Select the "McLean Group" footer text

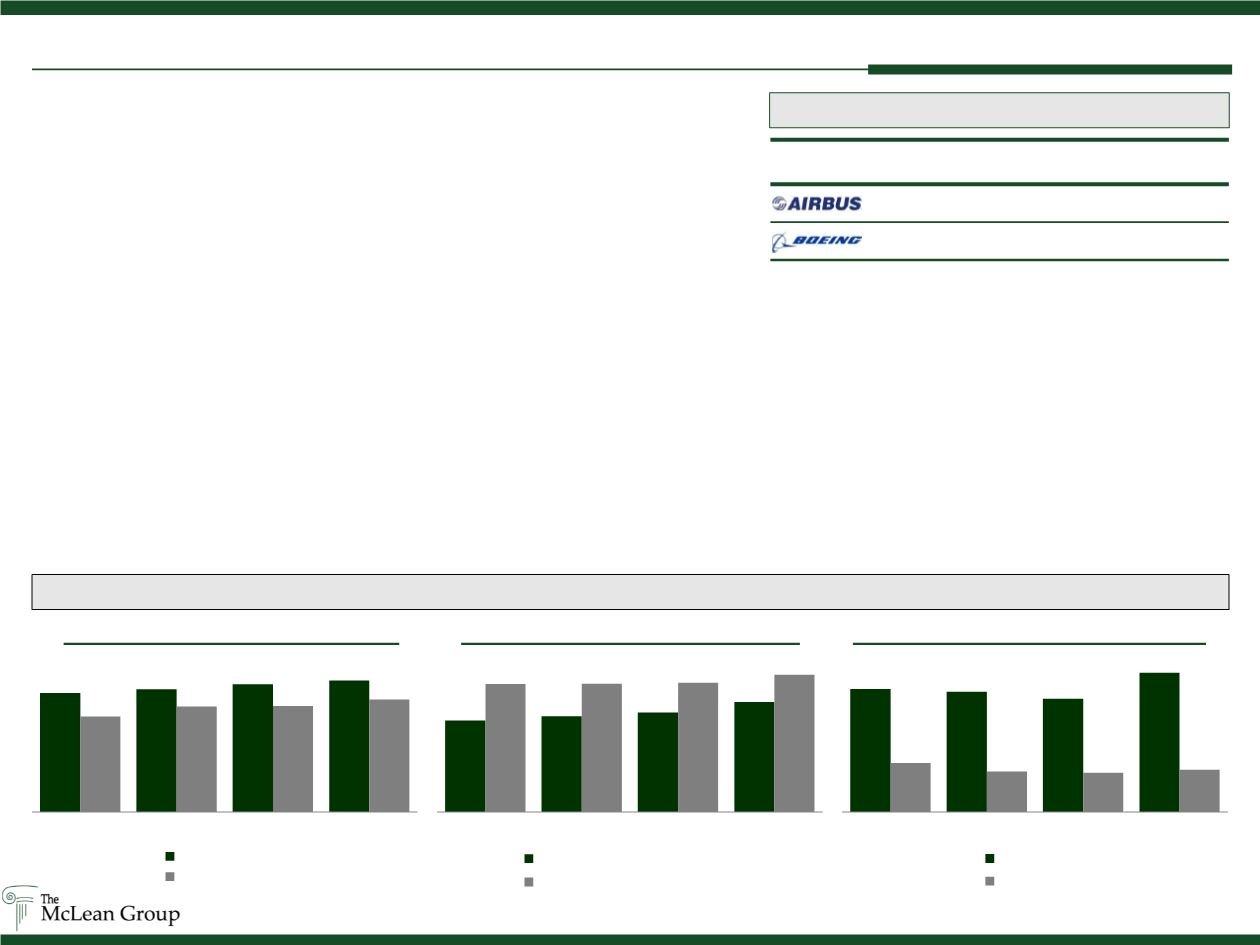110,914
